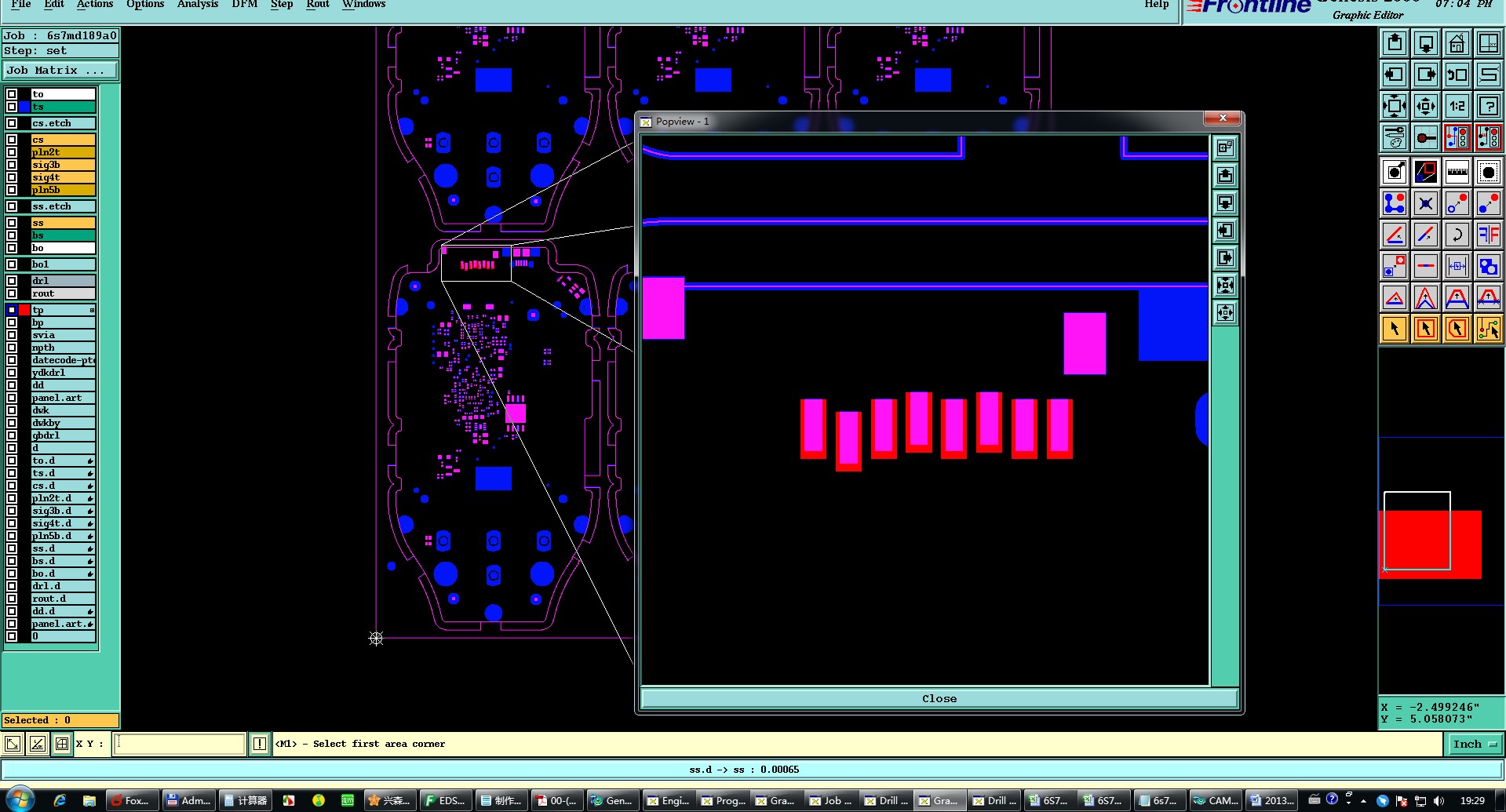1506x812 pixels.
Task: Open the File menu
Action: pyautogui.click(x=21, y=4)
